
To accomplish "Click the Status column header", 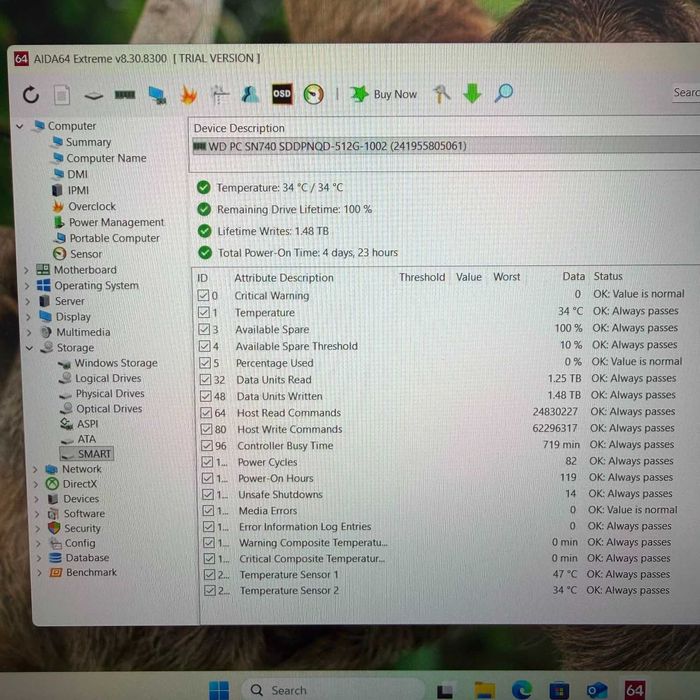I will point(608,276).
